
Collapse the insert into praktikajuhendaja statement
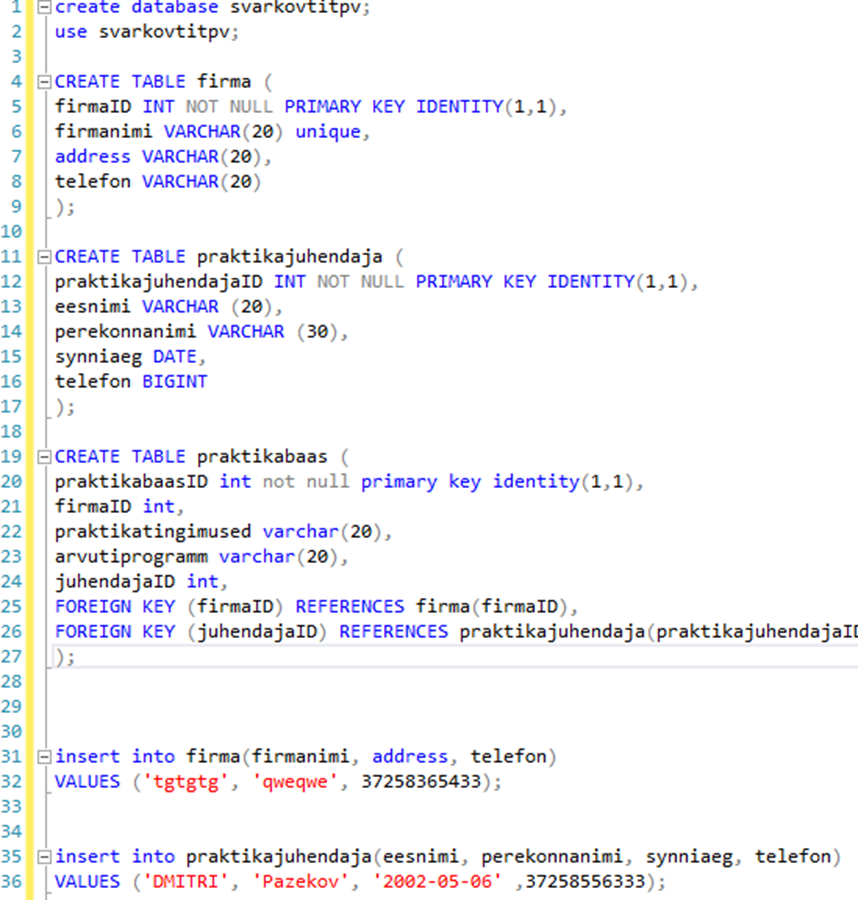point(43,857)
